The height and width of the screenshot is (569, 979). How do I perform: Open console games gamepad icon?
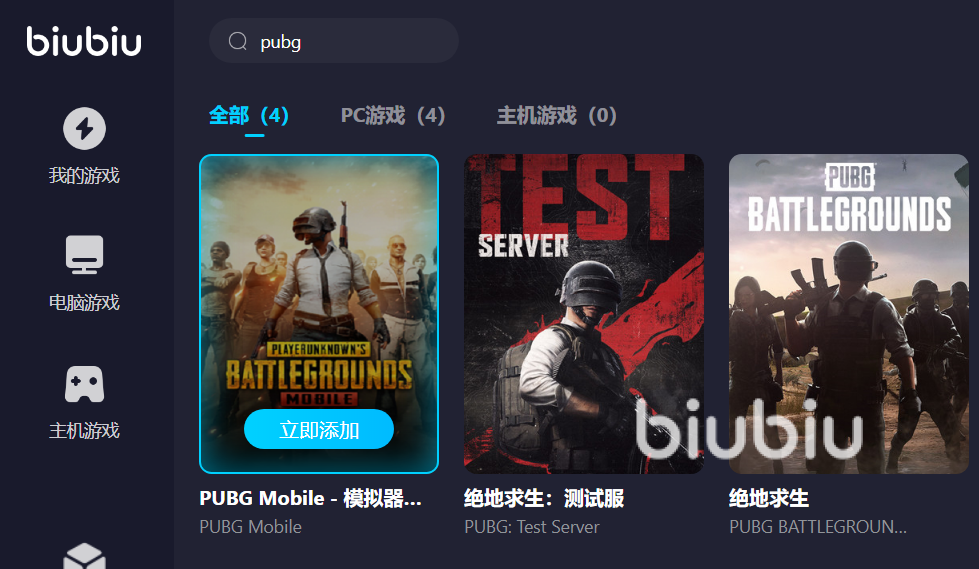(x=84, y=384)
